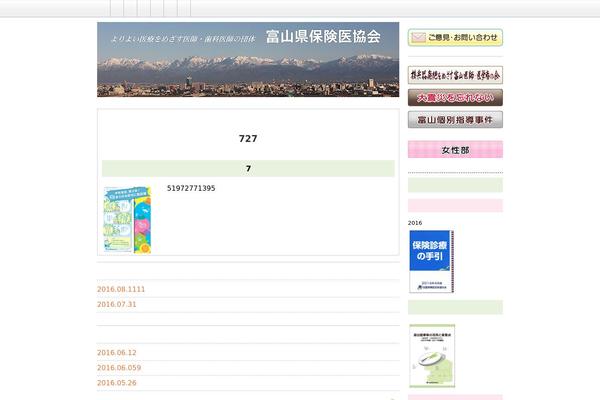
Task: Open the green map booklet cover
Action: pyautogui.click(x=432, y=356)
